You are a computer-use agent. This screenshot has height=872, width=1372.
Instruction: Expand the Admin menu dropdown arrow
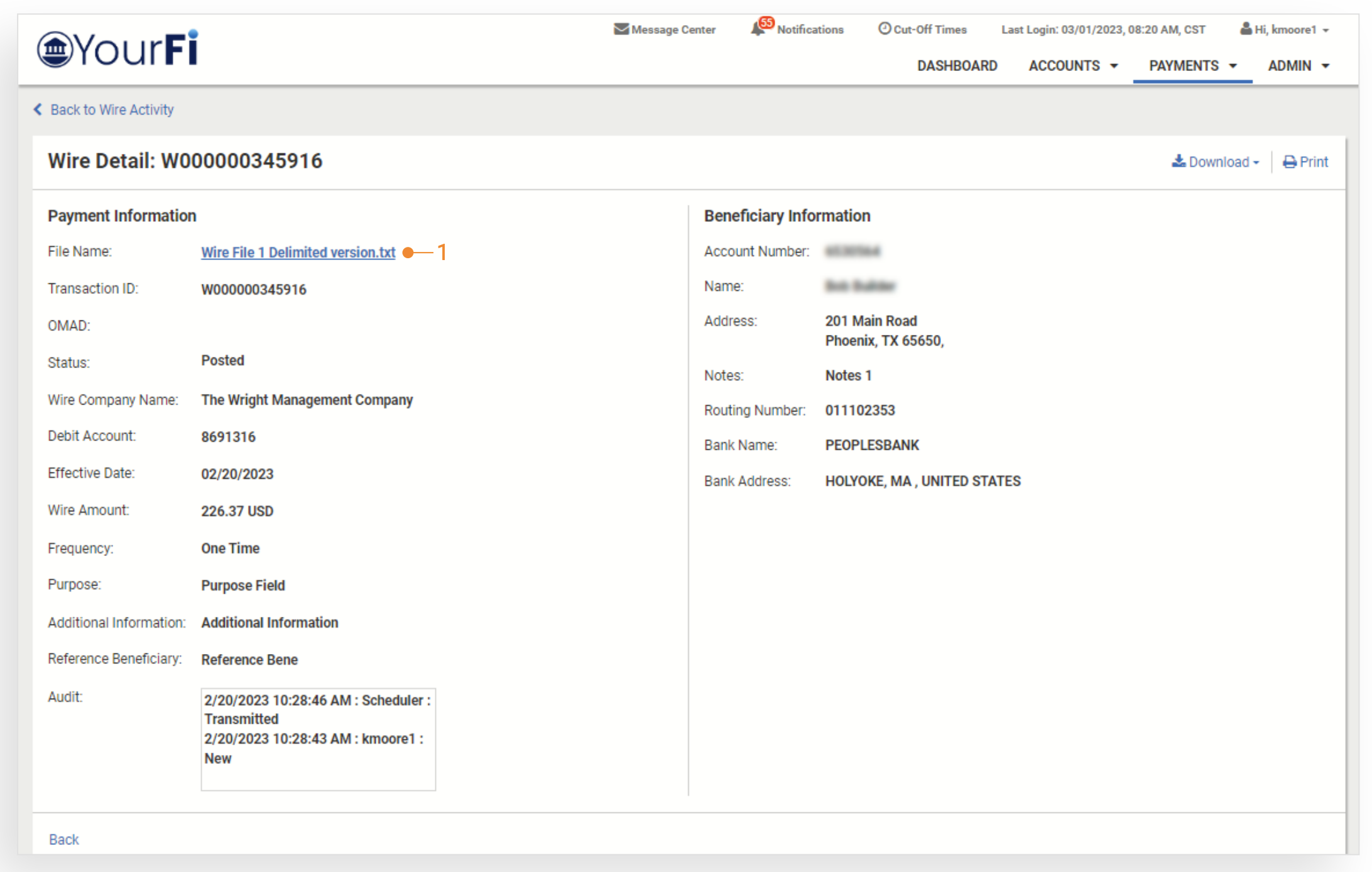point(1326,66)
